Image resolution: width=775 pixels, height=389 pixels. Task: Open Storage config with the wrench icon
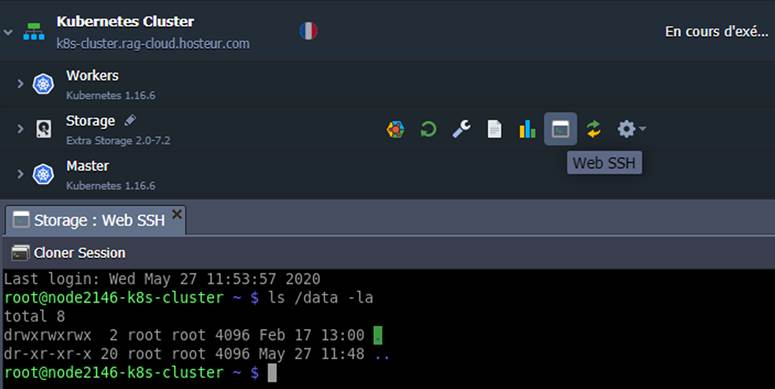pos(461,130)
